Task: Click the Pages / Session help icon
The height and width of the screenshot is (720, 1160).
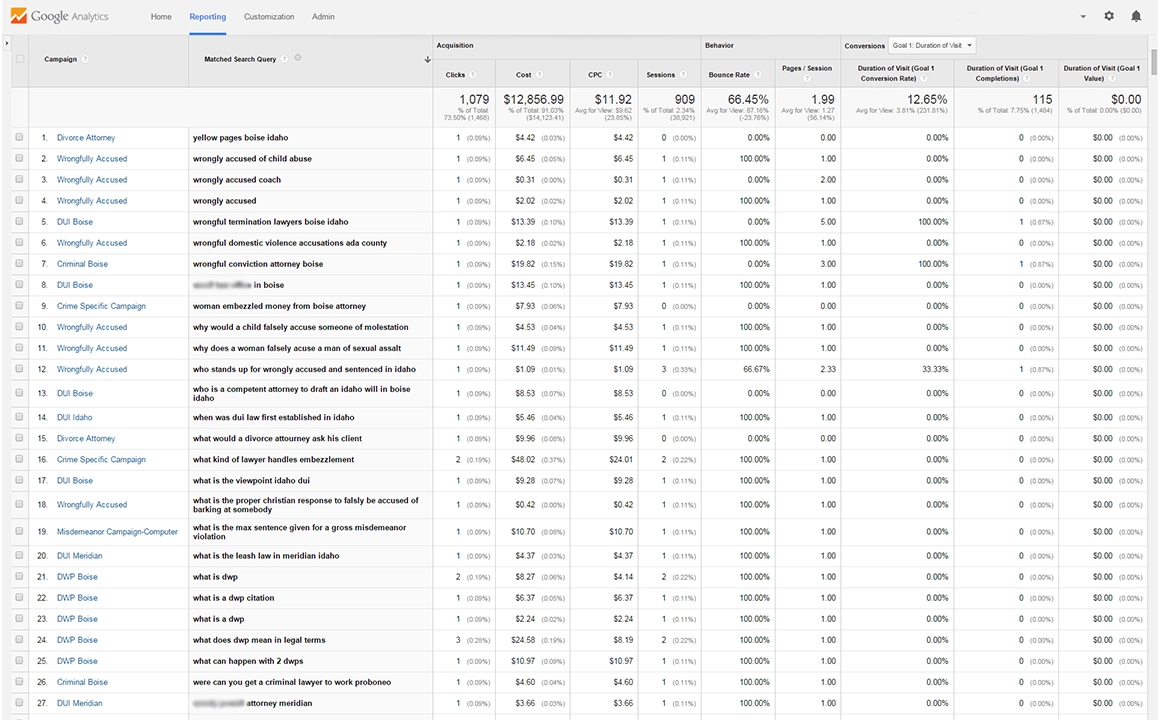Action: click(807, 78)
